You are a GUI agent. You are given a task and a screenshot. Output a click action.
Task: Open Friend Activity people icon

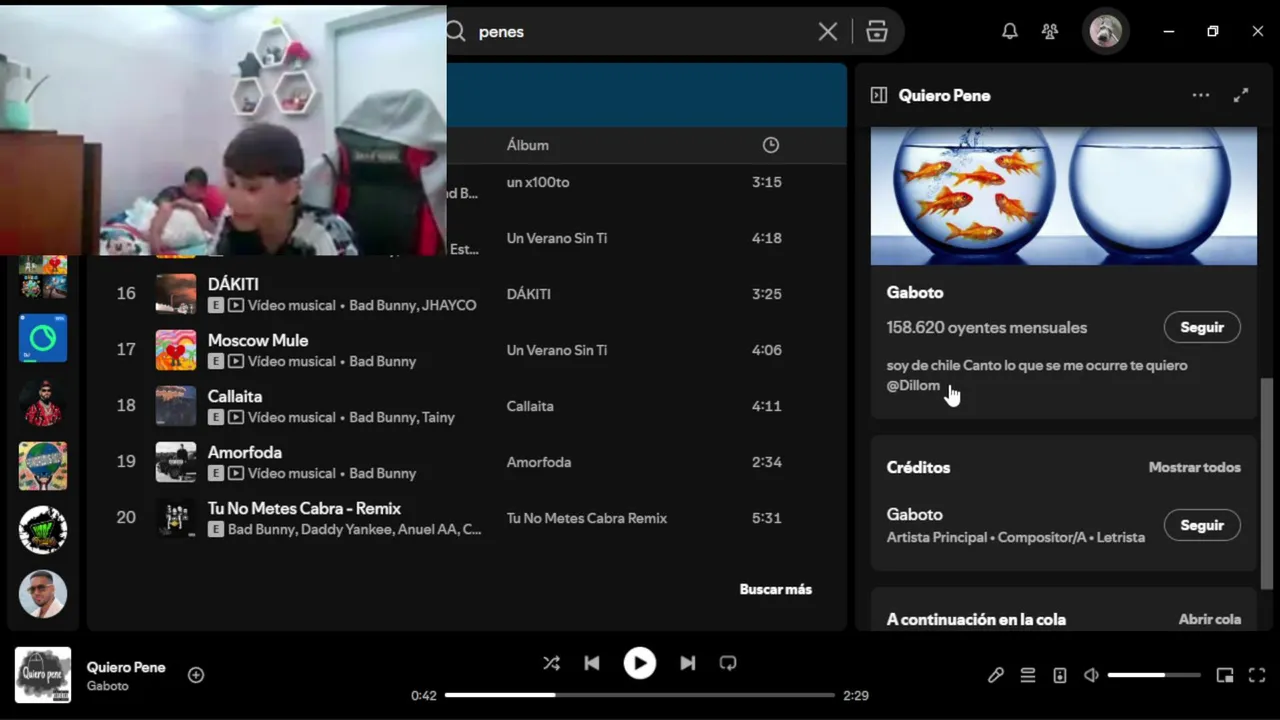point(1050,32)
